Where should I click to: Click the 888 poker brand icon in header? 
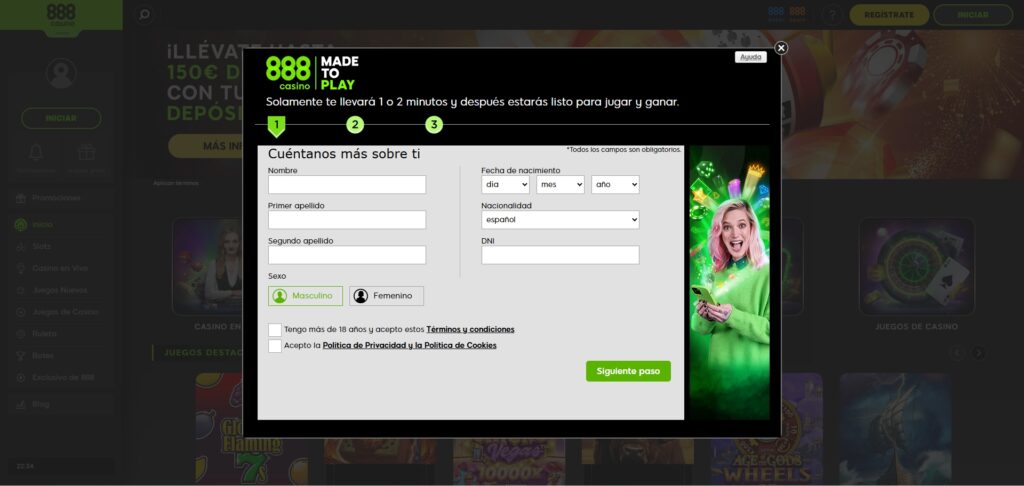click(x=776, y=14)
